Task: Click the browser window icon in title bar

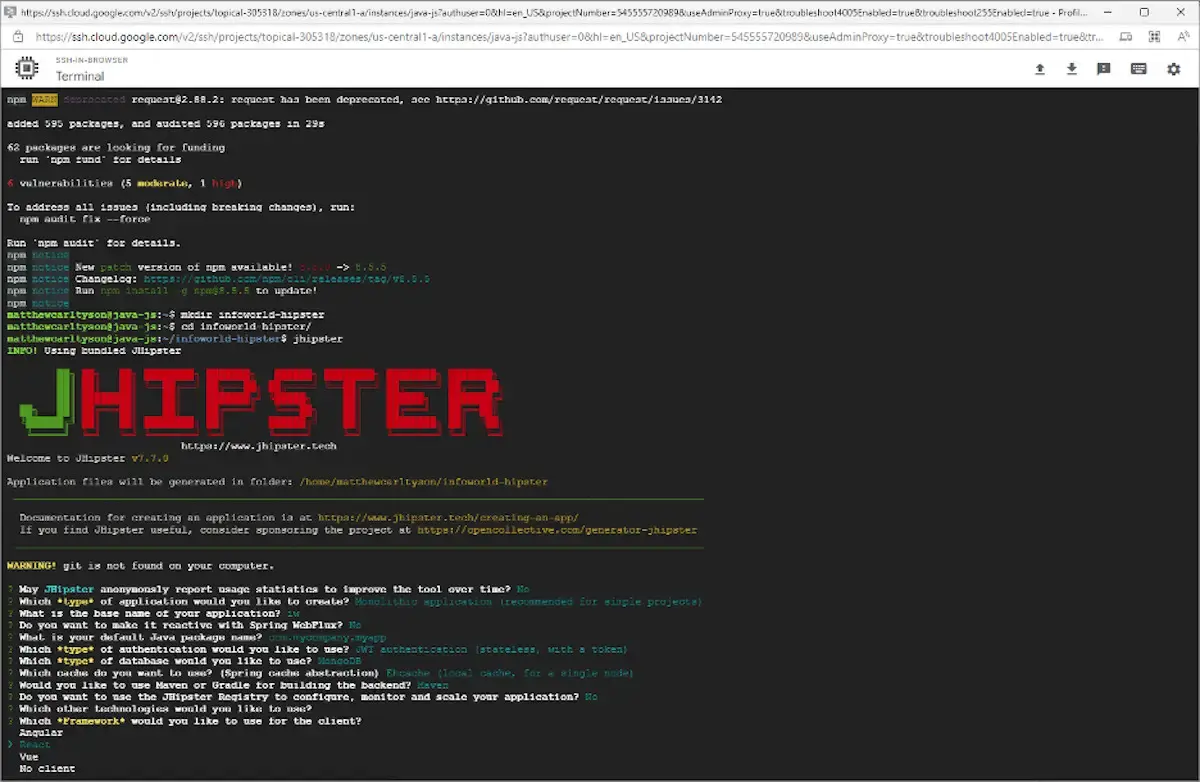Action: click(9, 12)
